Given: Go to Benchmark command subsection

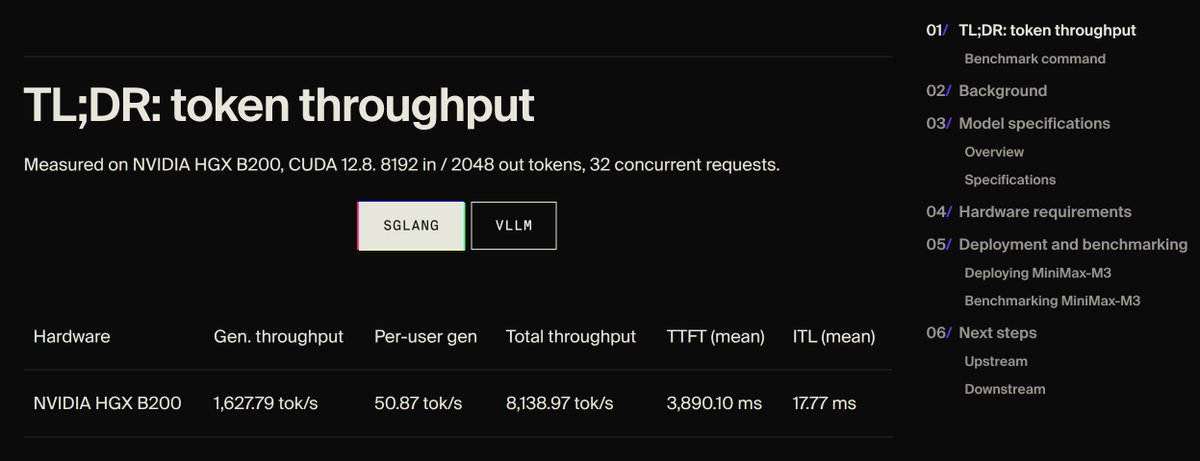Looking at the screenshot, I should 1035,59.
